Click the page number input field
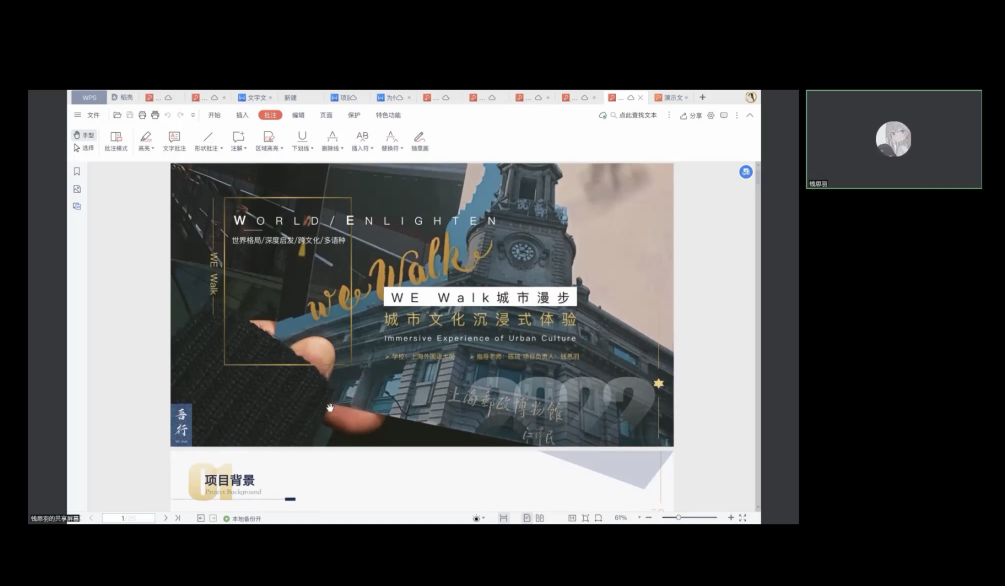Viewport: 1005px width, 586px height. pos(128,518)
